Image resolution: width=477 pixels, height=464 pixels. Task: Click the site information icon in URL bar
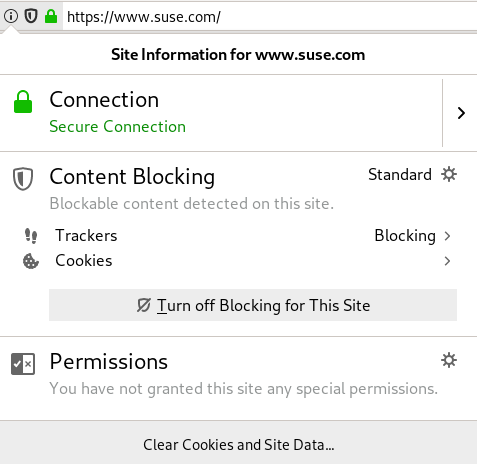[x=11, y=16]
